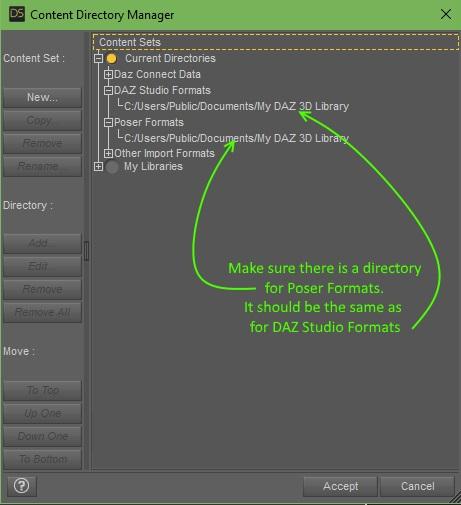Select the Current Directories radio indicator
Viewport: 461px width, 505px height.
click(112, 59)
